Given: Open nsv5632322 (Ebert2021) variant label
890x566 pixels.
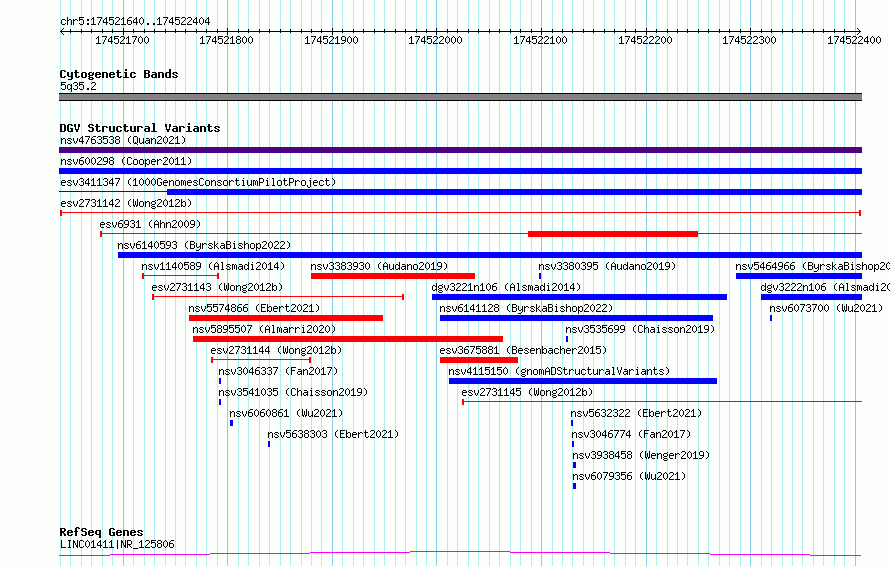Looking at the screenshot, I should click(636, 413).
